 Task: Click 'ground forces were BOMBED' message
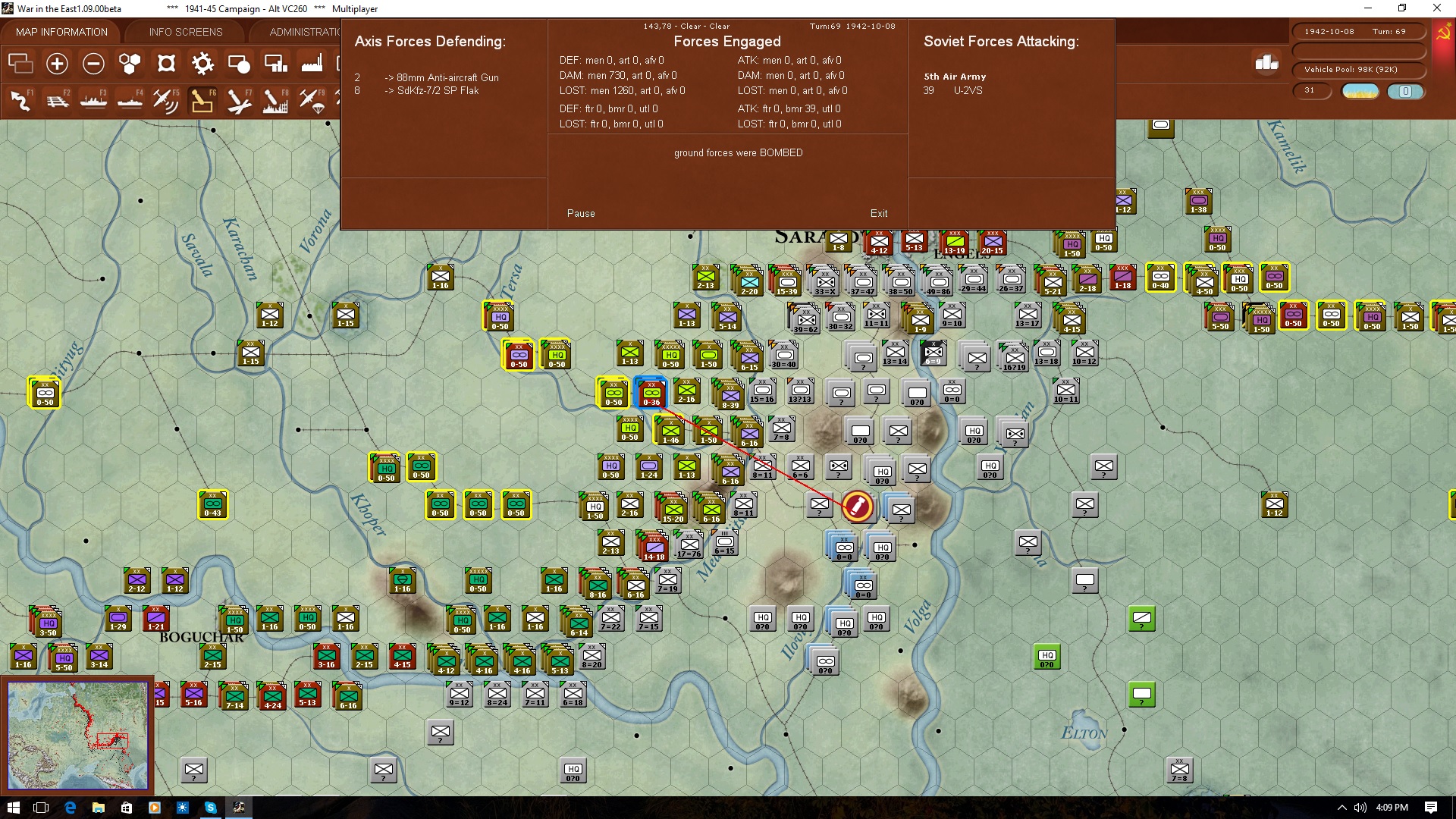[x=738, y=153]
